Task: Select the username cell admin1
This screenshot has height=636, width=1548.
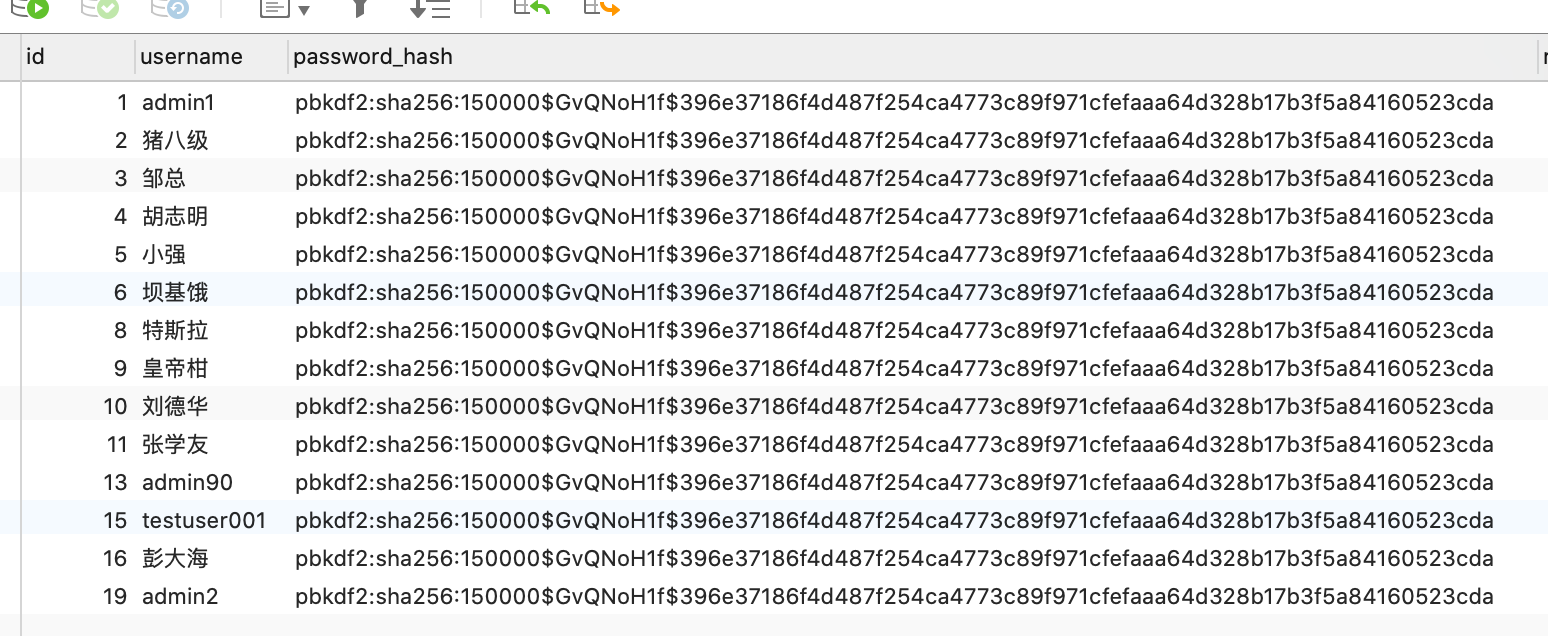Action: pyautogui.click(x=211, y=102)
